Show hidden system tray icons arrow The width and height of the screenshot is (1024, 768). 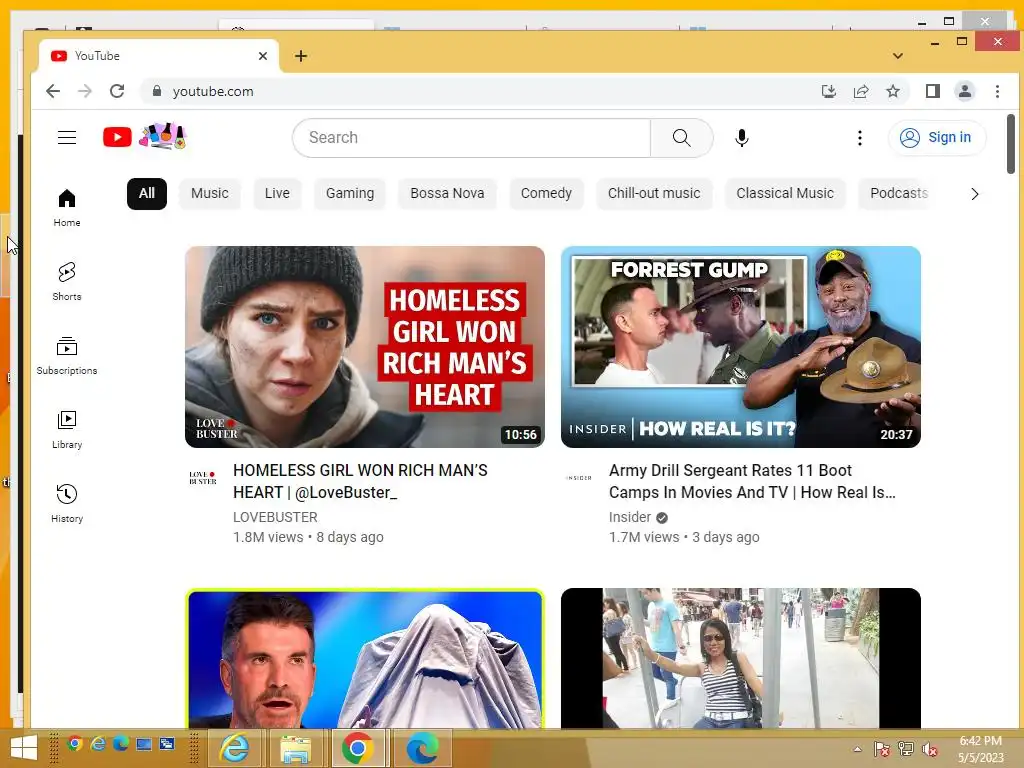[857, 749]
